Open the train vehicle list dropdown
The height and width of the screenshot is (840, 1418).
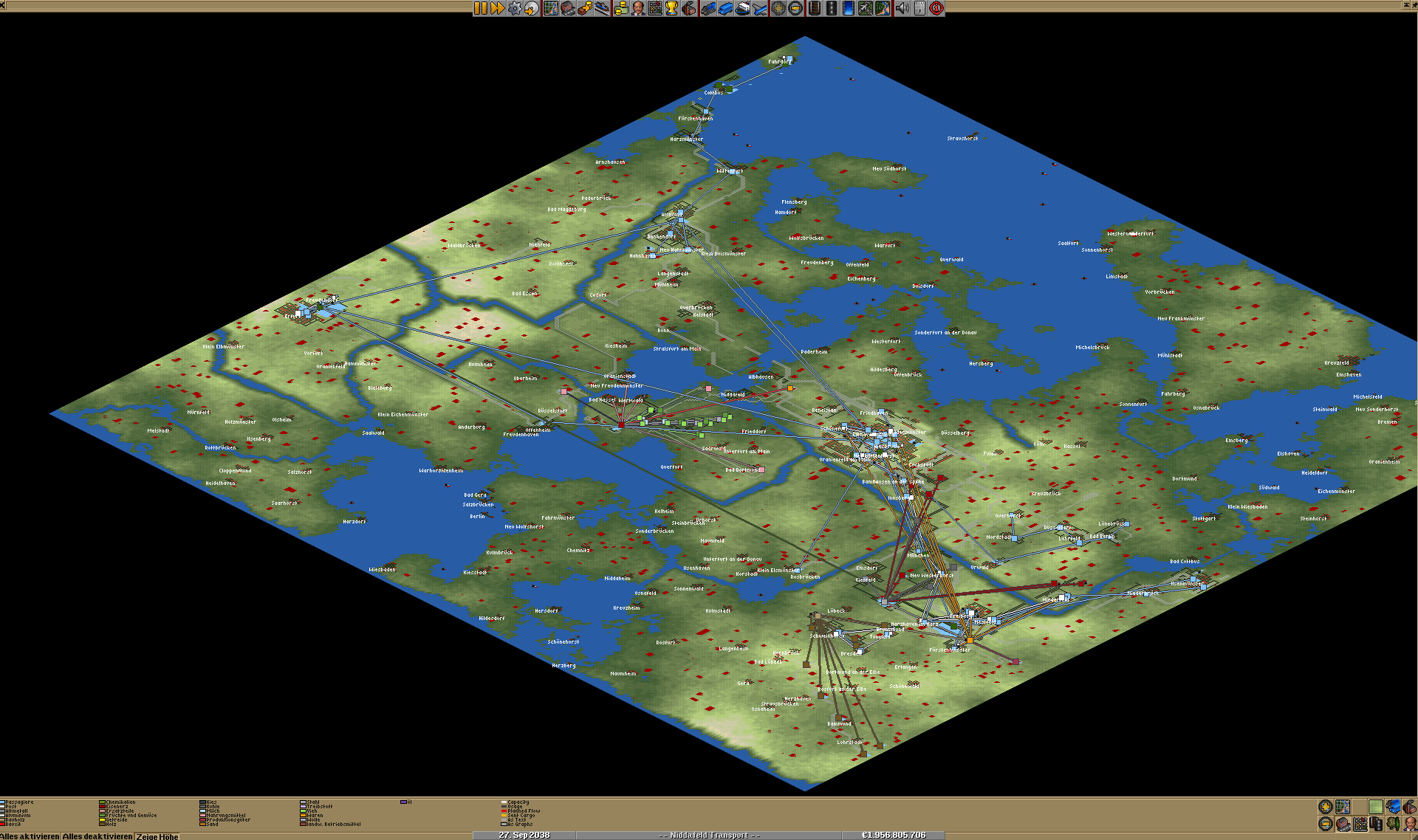[x=708, y=8]
